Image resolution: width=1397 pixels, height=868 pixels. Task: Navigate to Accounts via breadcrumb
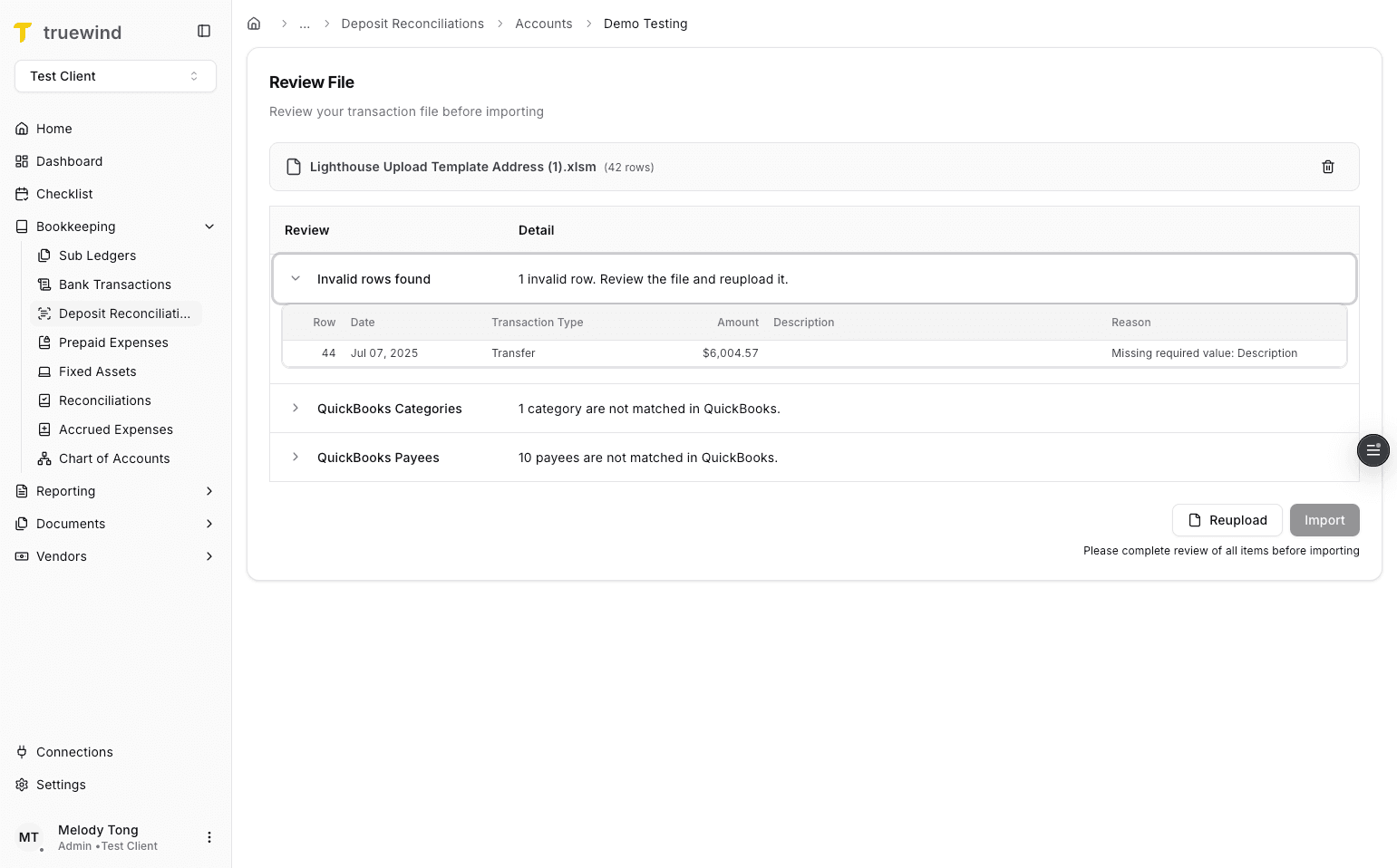[543, 24]
